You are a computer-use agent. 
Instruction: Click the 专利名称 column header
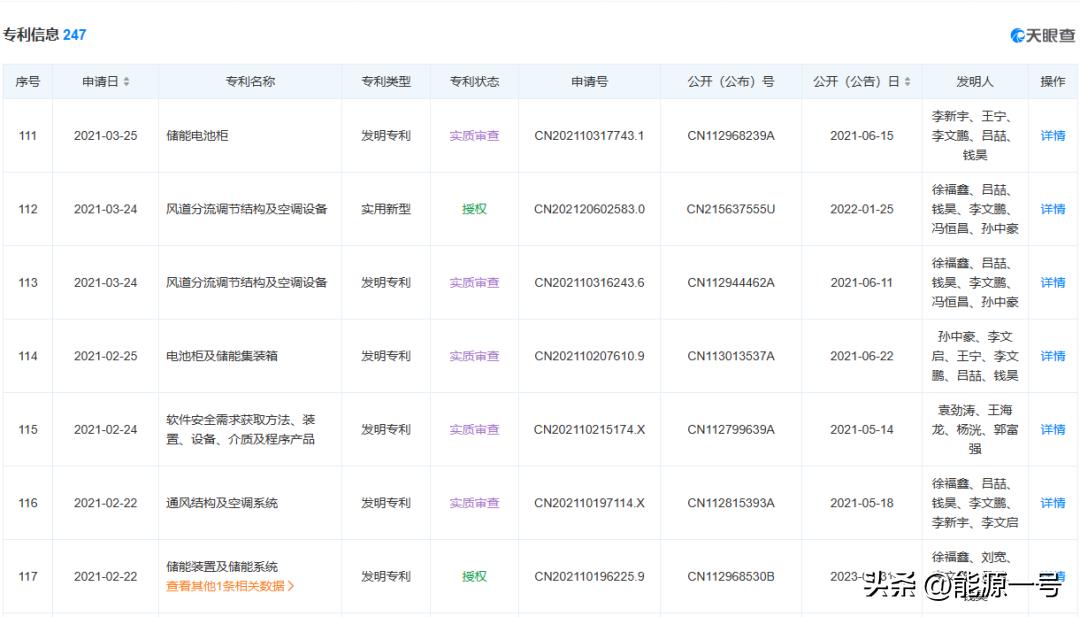coord(250,82)
